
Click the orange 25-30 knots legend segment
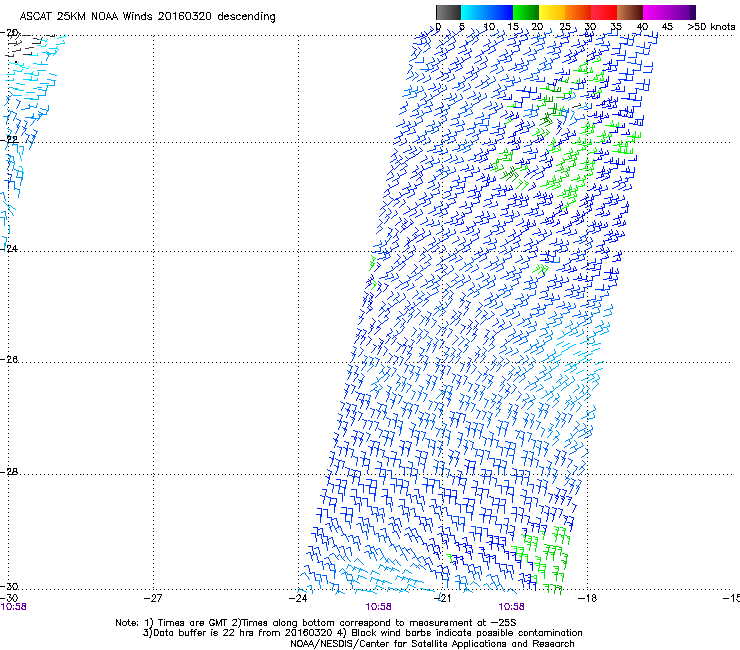(578, 12)
